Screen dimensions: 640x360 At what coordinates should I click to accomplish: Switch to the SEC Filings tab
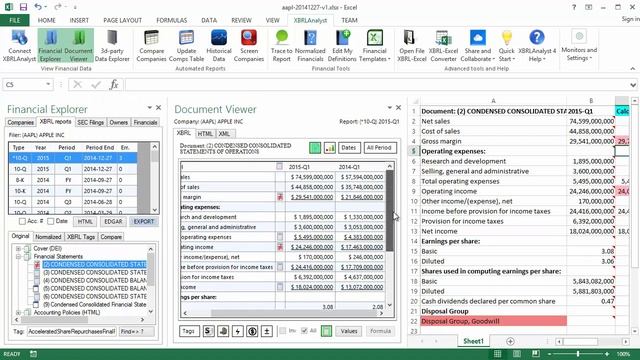click(91, 122)
